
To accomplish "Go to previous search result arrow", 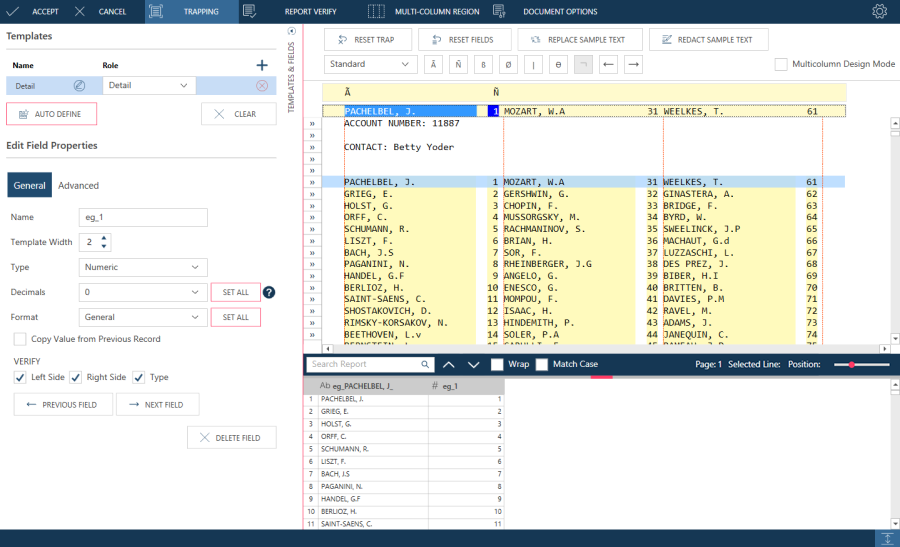I will tap(449, 365).
